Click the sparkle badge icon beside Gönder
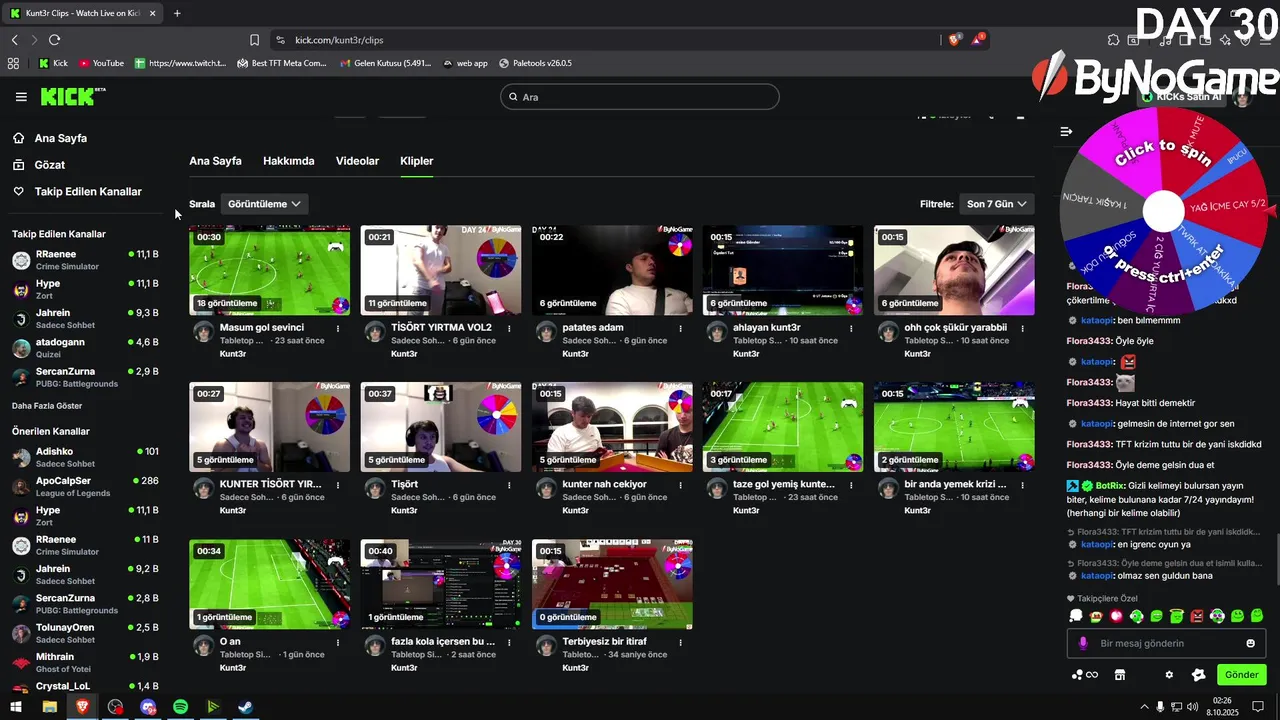1280x720 pixels. (x=1198, y=675)
